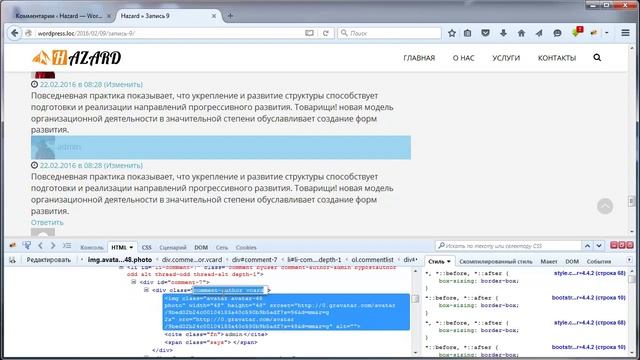Click the browser Back arrow button
The image size is (640, 360).
click(15, 33)
